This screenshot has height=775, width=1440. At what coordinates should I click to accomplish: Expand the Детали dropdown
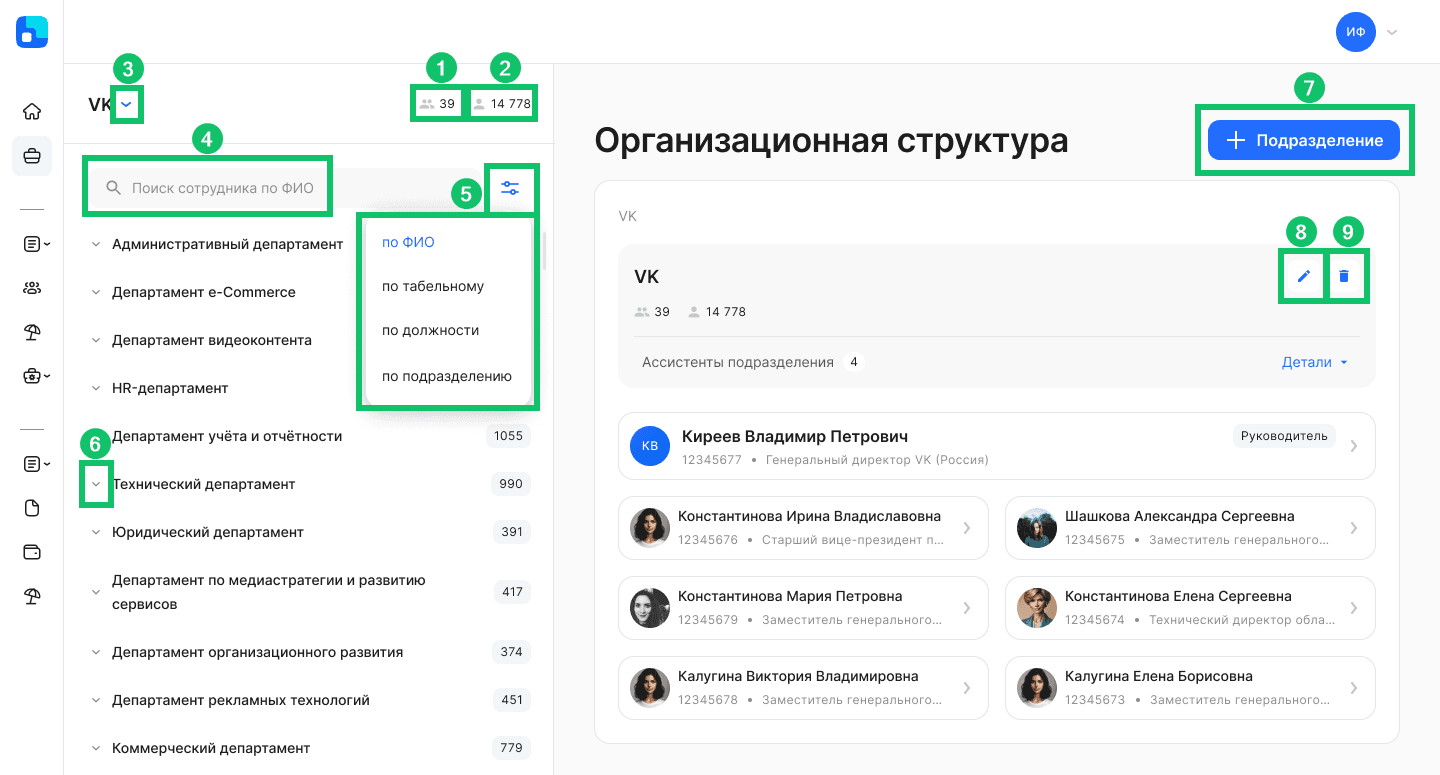[1315, 362]
